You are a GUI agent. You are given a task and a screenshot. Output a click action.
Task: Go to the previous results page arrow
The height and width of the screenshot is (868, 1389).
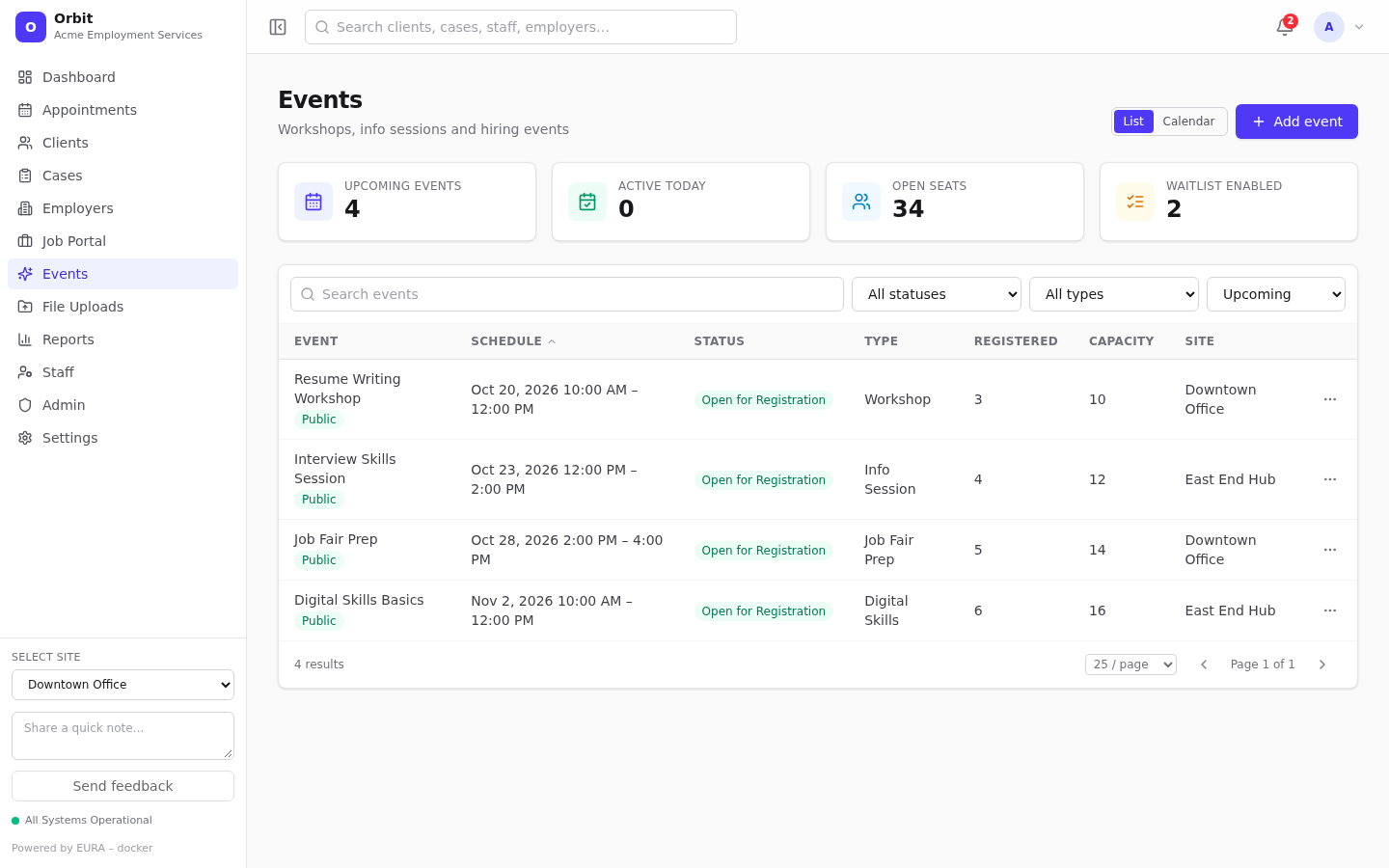click(x=1204, y=665)
